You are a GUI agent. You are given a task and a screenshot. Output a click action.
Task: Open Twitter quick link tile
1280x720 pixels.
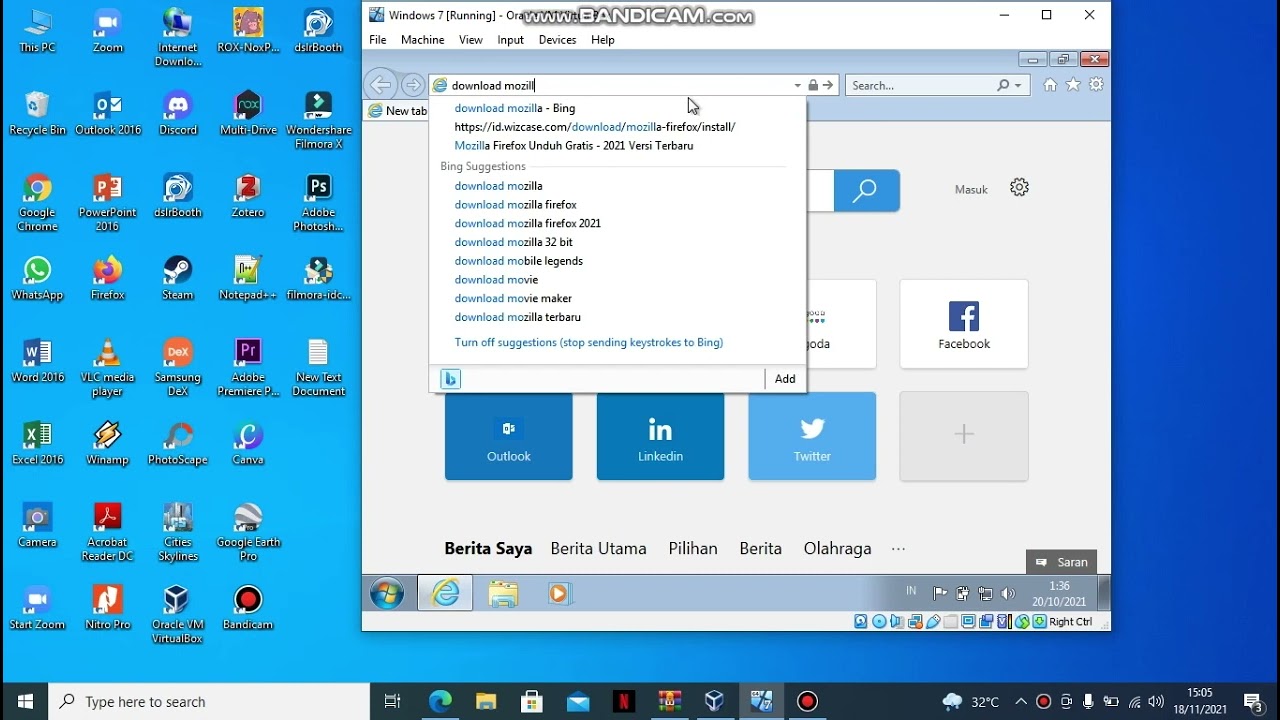pos(812,437)
